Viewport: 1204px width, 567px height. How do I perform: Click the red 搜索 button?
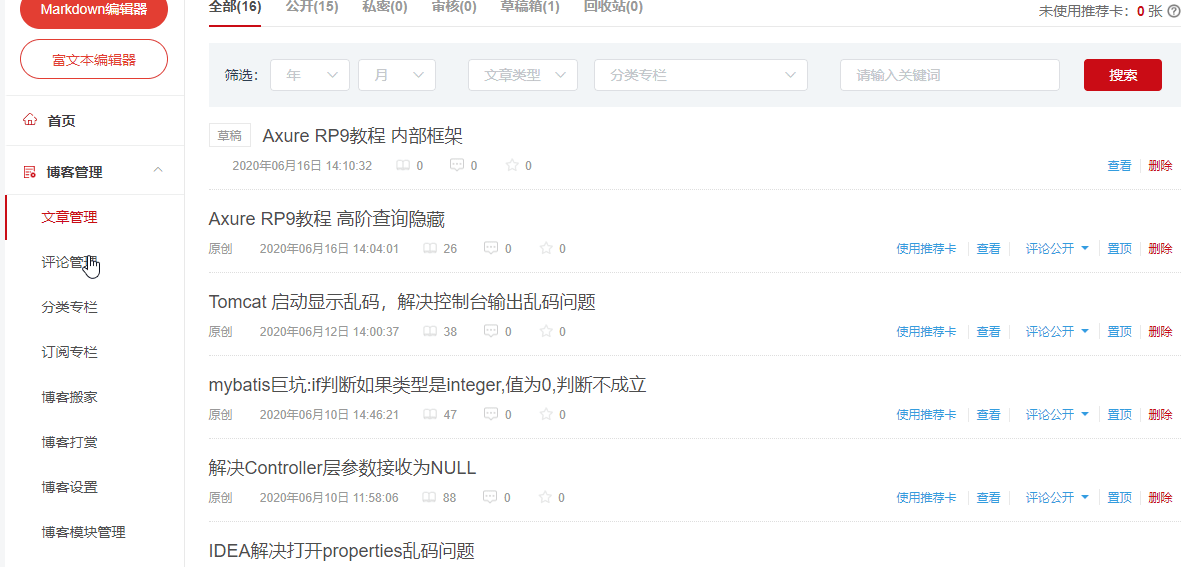pyautogui.click(x=1123, y=75)
